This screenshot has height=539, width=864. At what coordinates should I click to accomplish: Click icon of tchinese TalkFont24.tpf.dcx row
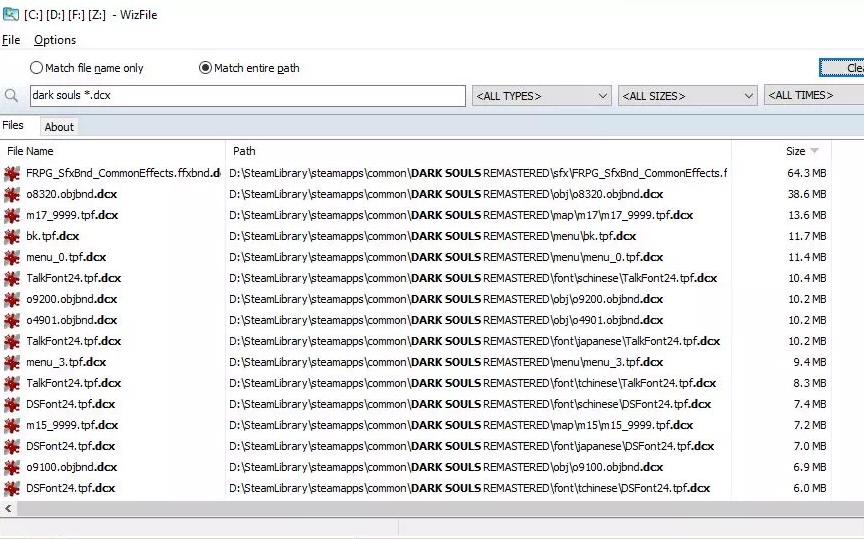pyautogui.click(x=12, y=383)
